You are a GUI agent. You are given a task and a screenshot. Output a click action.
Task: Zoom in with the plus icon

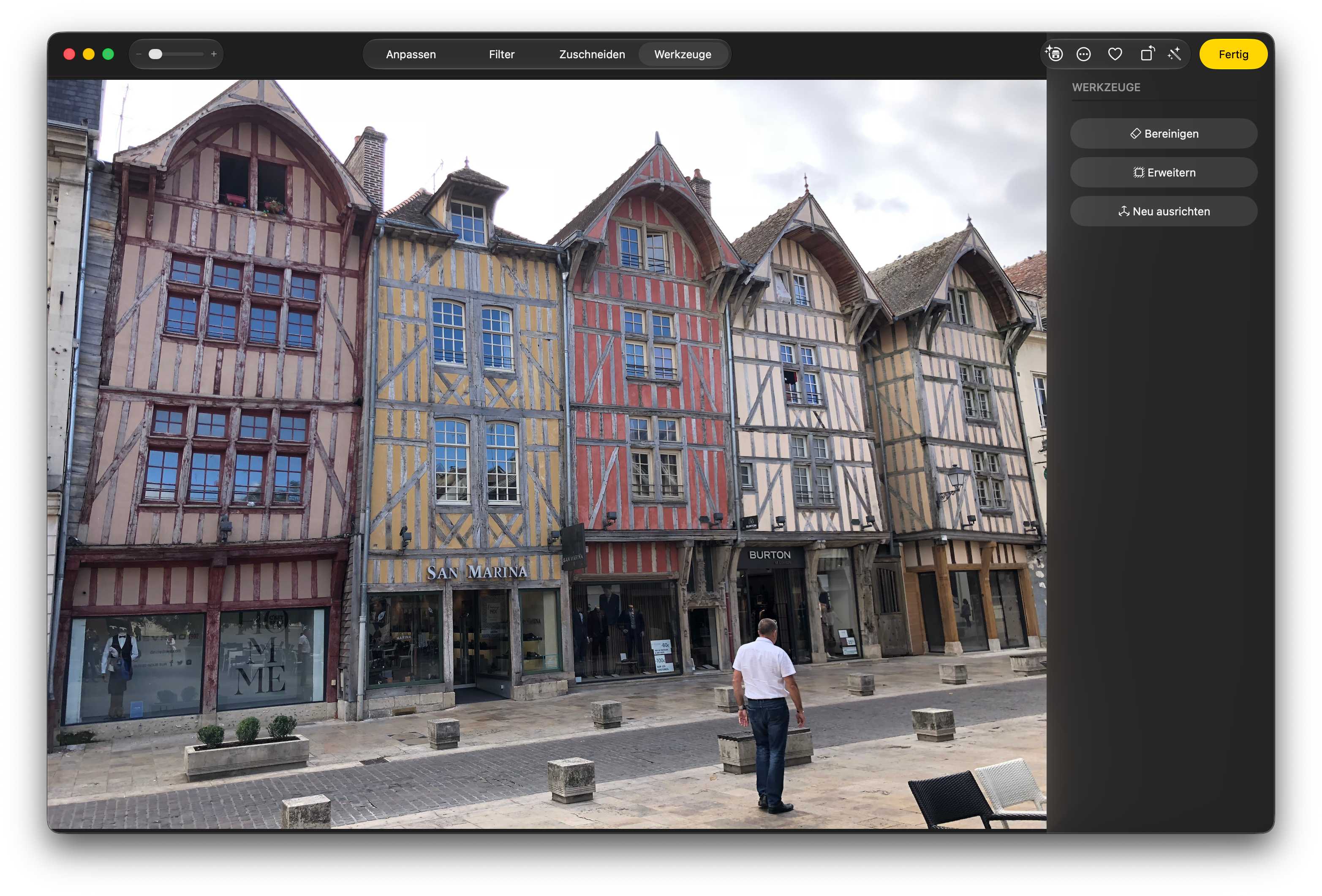click(x=214, y=54)
